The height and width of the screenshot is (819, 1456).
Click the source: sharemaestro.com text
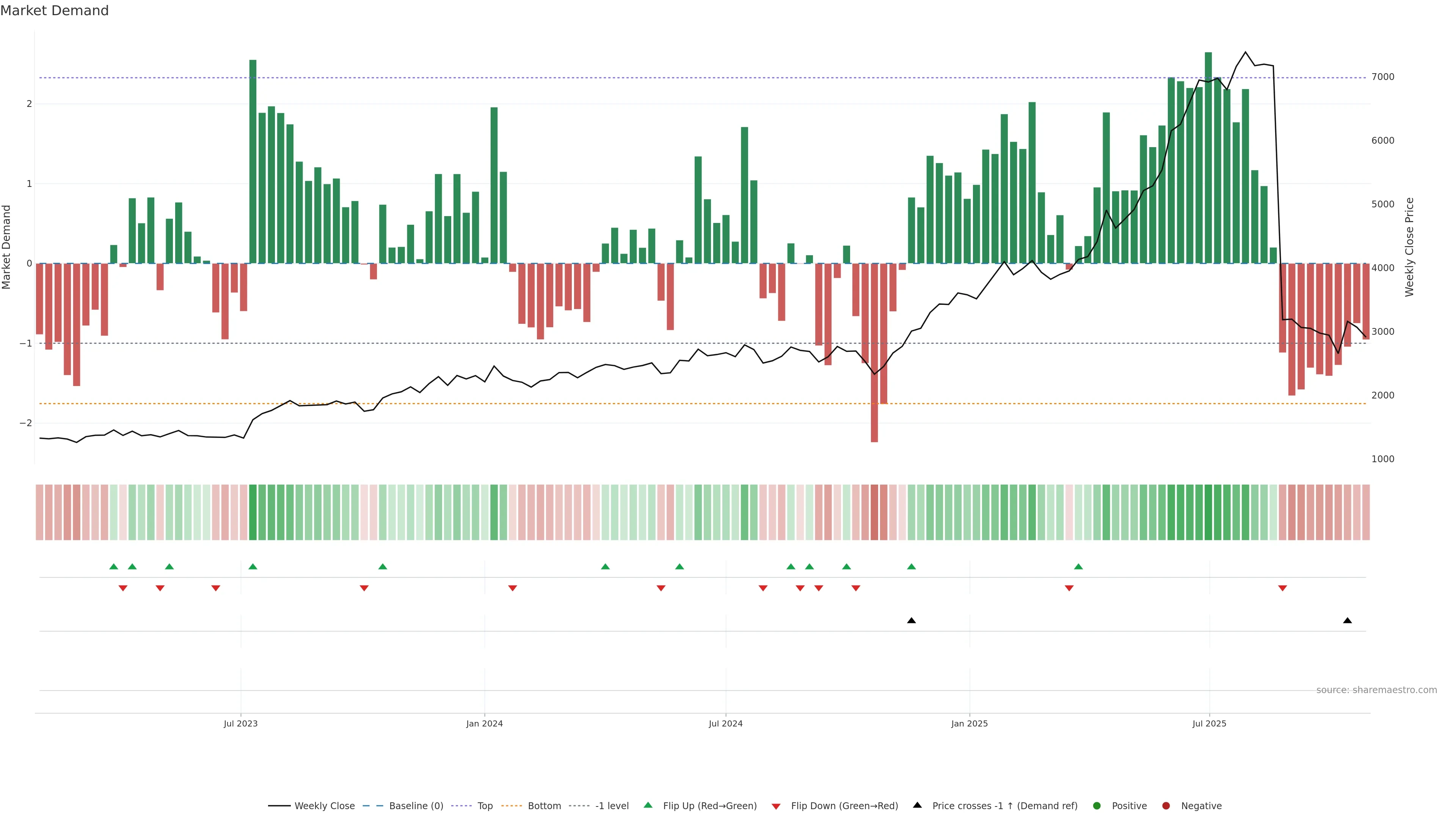[1376, 690]
